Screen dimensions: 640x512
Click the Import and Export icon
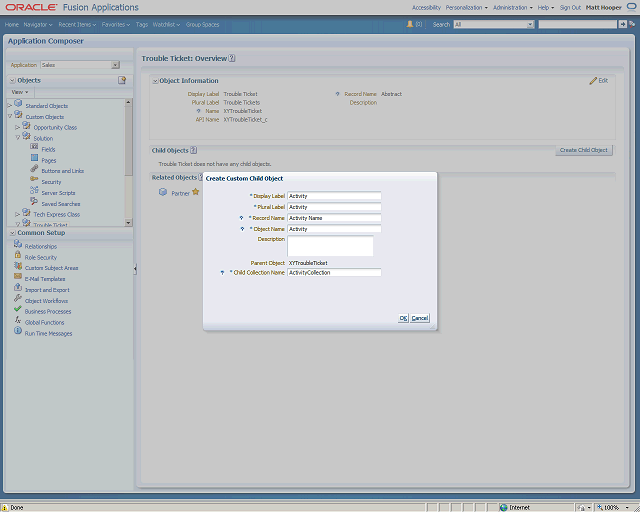[x=18, y=287]
